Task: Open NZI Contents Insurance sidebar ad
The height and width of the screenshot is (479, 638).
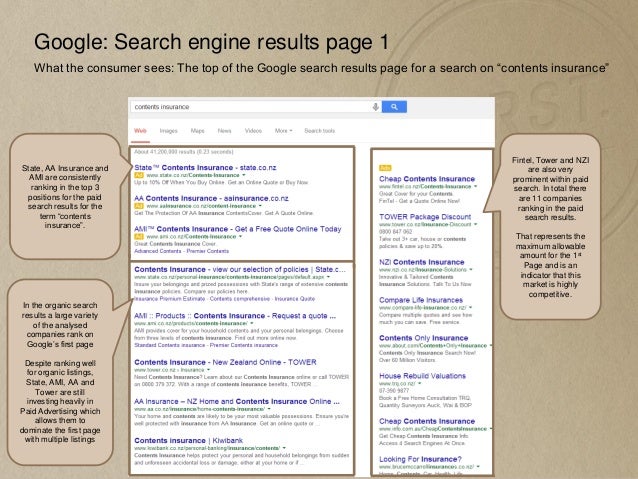Action: coord(422,262)
